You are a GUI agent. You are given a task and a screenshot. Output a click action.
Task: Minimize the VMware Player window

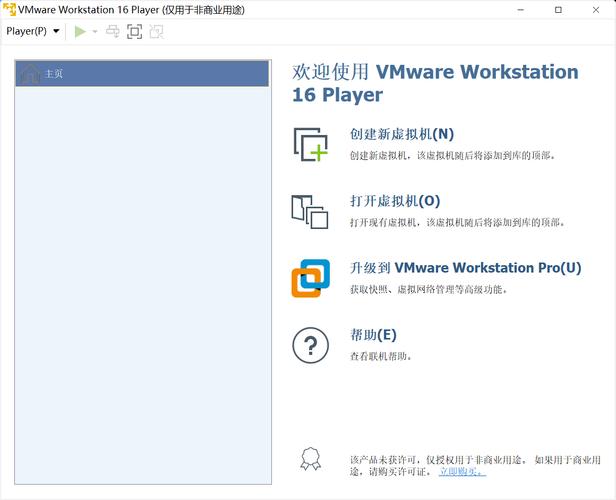tap(521, 10)
